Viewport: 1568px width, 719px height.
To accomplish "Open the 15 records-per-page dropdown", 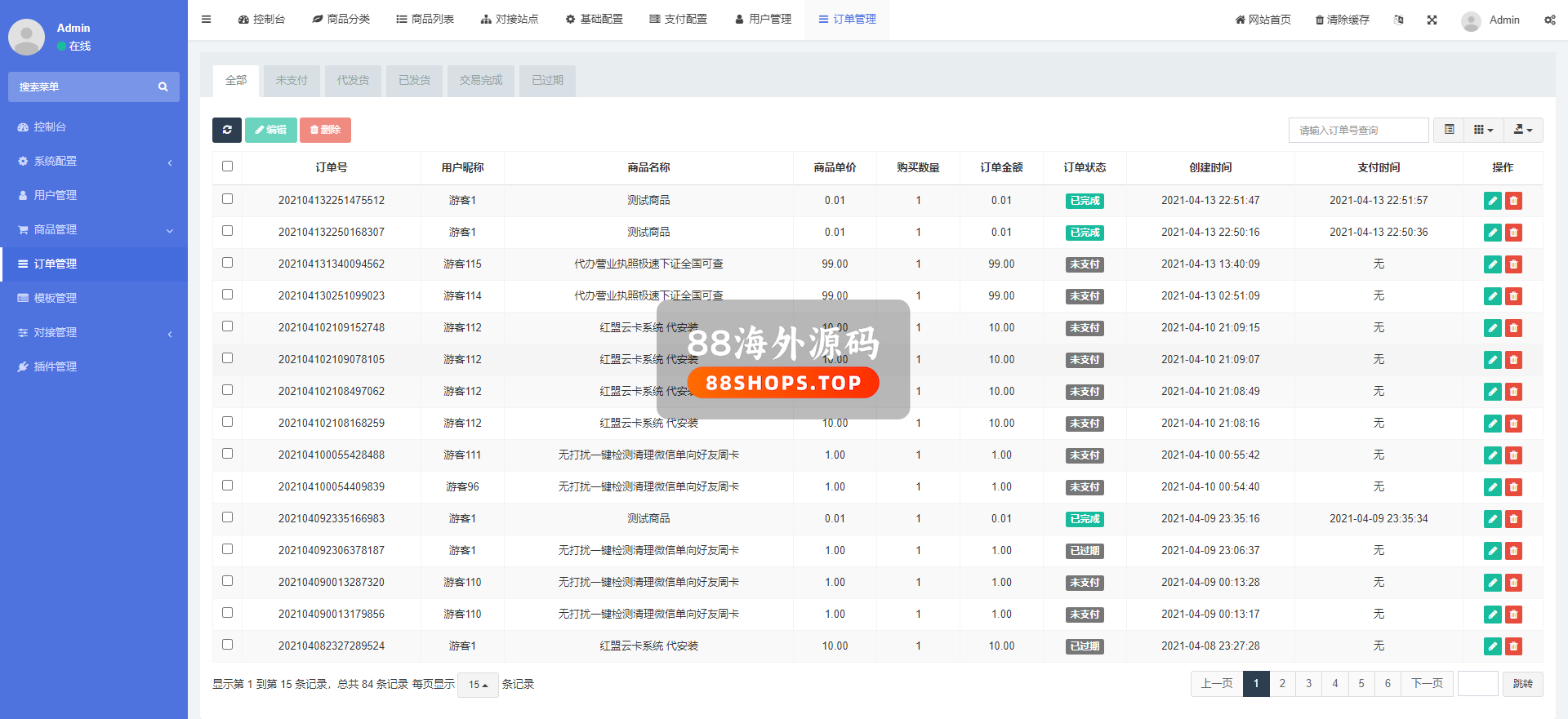I will pos(478,685).
